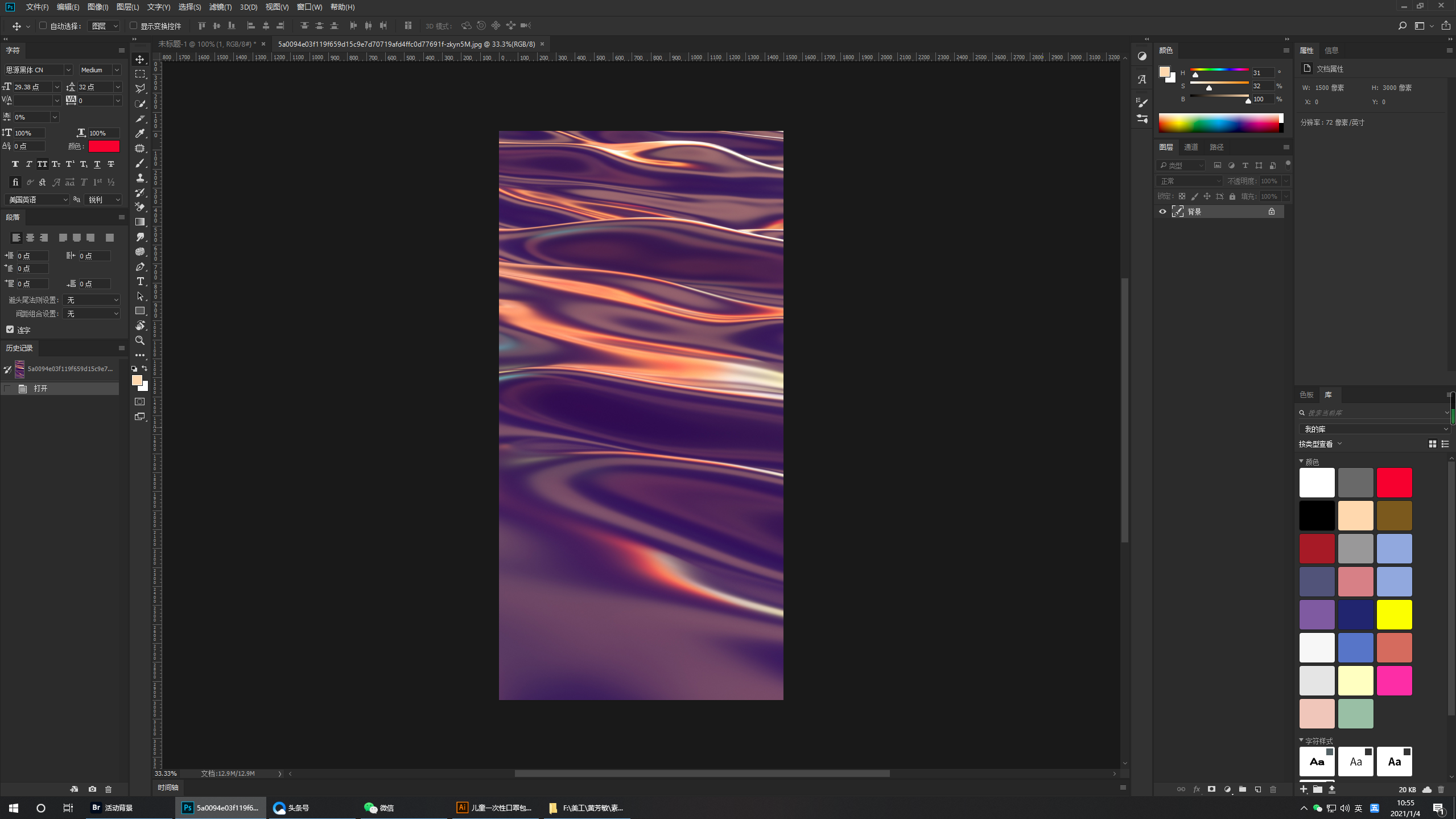Select the Polygonal Lasso tool
Image resolution: width=1456 pixels, height=819 pixels.
point(140,89)
